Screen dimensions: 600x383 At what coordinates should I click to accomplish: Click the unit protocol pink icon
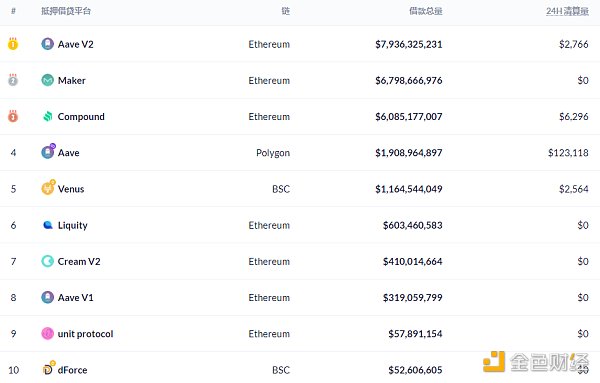pos(47,334)
